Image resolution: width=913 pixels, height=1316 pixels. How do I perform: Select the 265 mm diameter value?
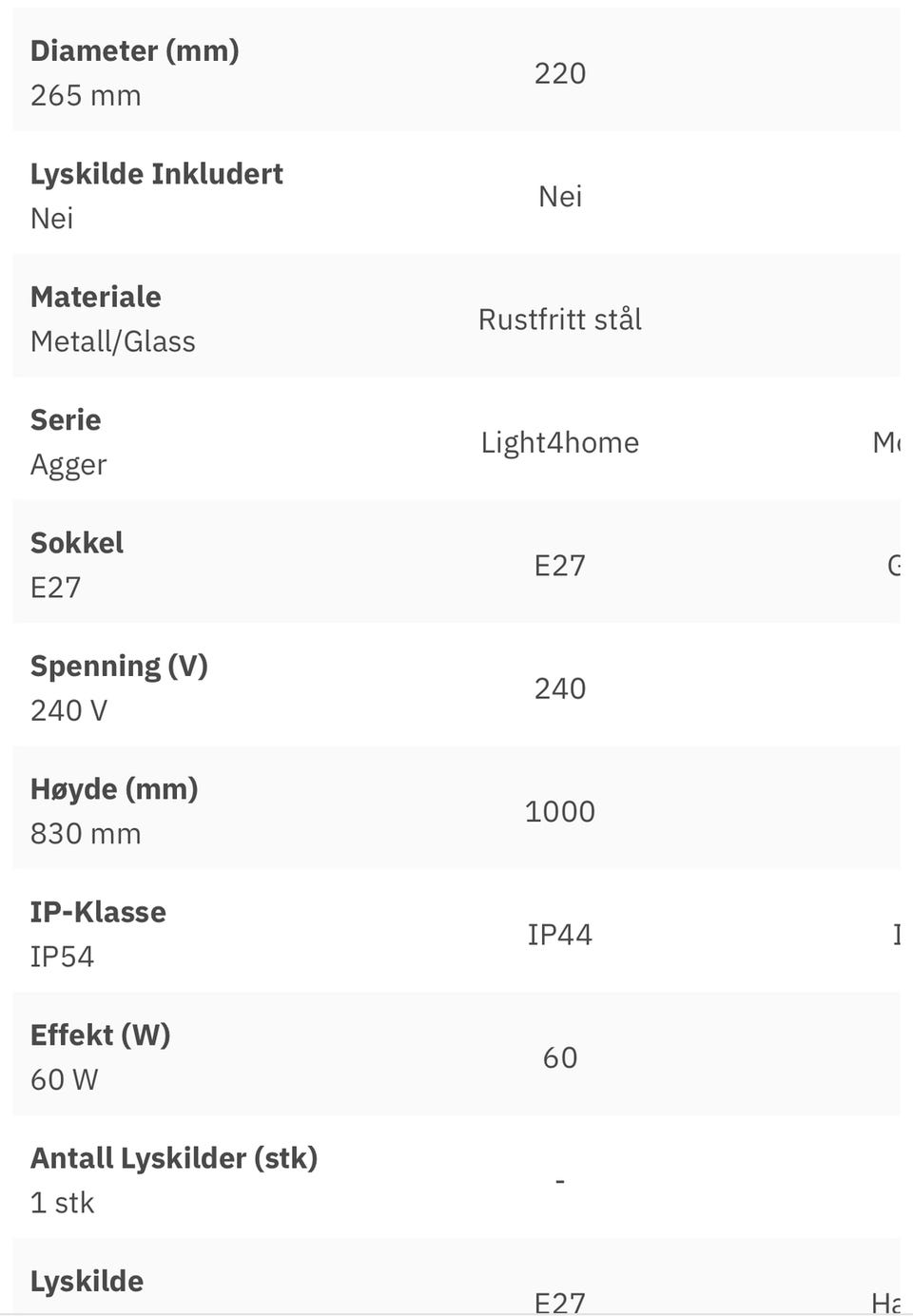[x=86, y=96]
